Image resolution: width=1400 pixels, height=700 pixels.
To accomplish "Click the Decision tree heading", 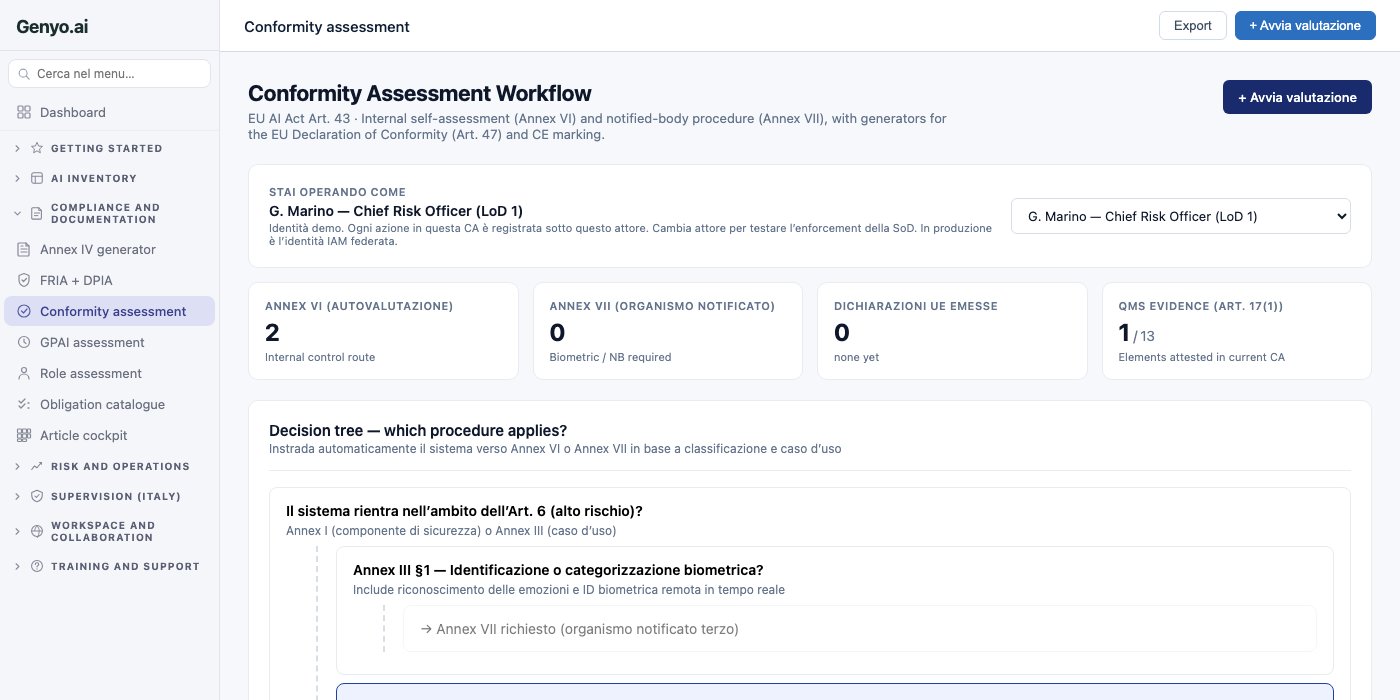I will point(418,431).
